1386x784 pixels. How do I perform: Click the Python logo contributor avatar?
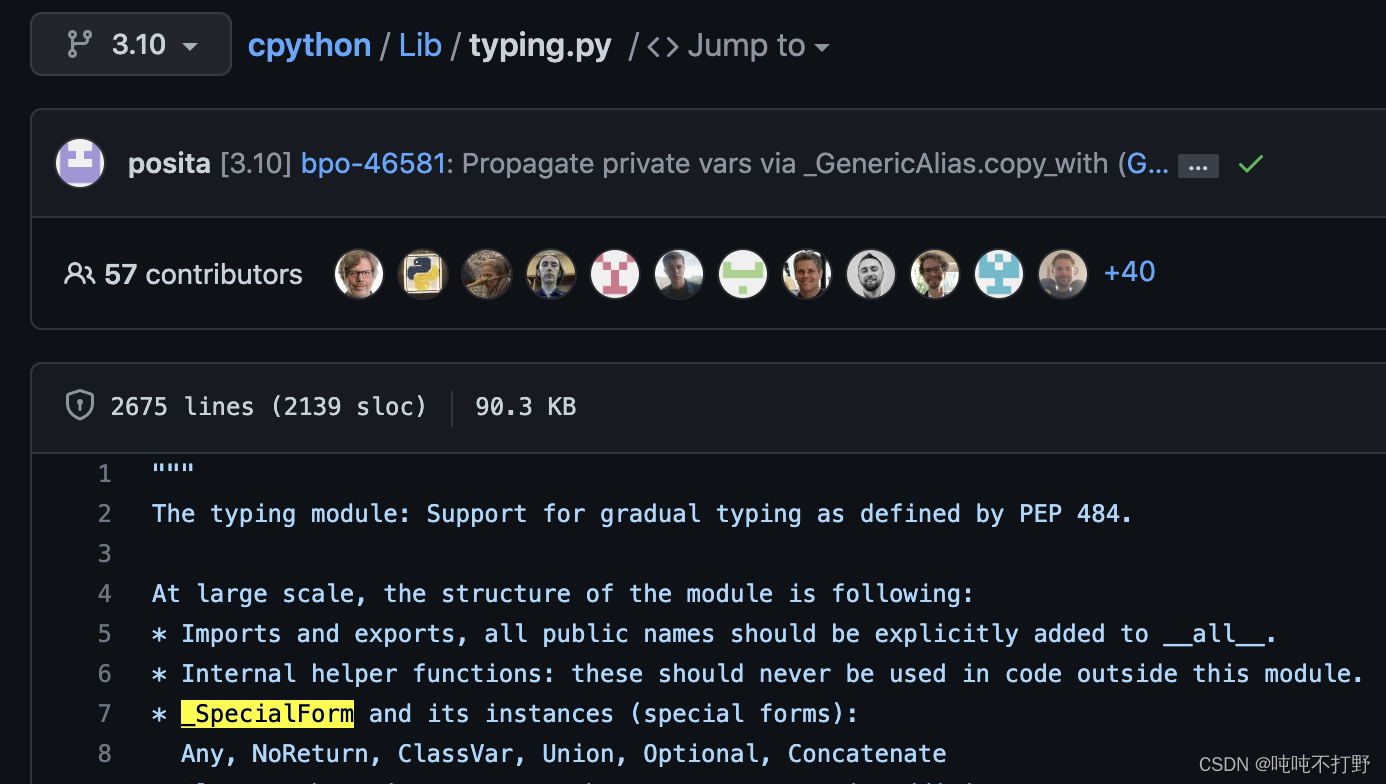click(423, 273)
